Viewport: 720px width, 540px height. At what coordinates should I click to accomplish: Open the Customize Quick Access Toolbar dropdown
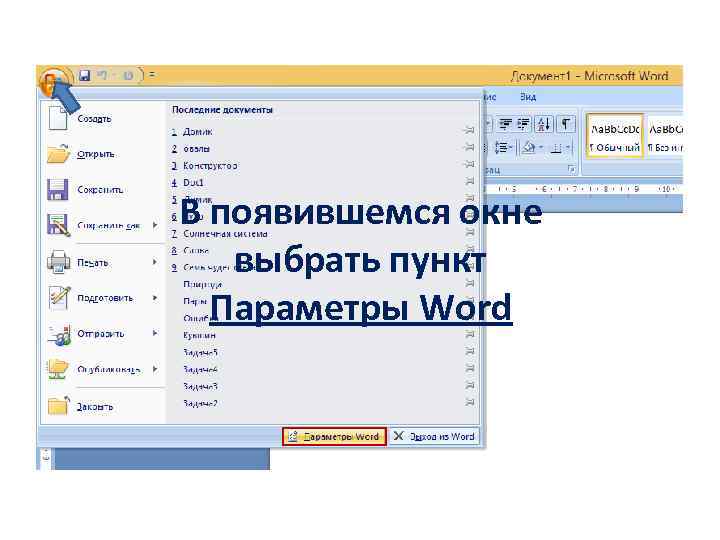click(x=152, y=75)
